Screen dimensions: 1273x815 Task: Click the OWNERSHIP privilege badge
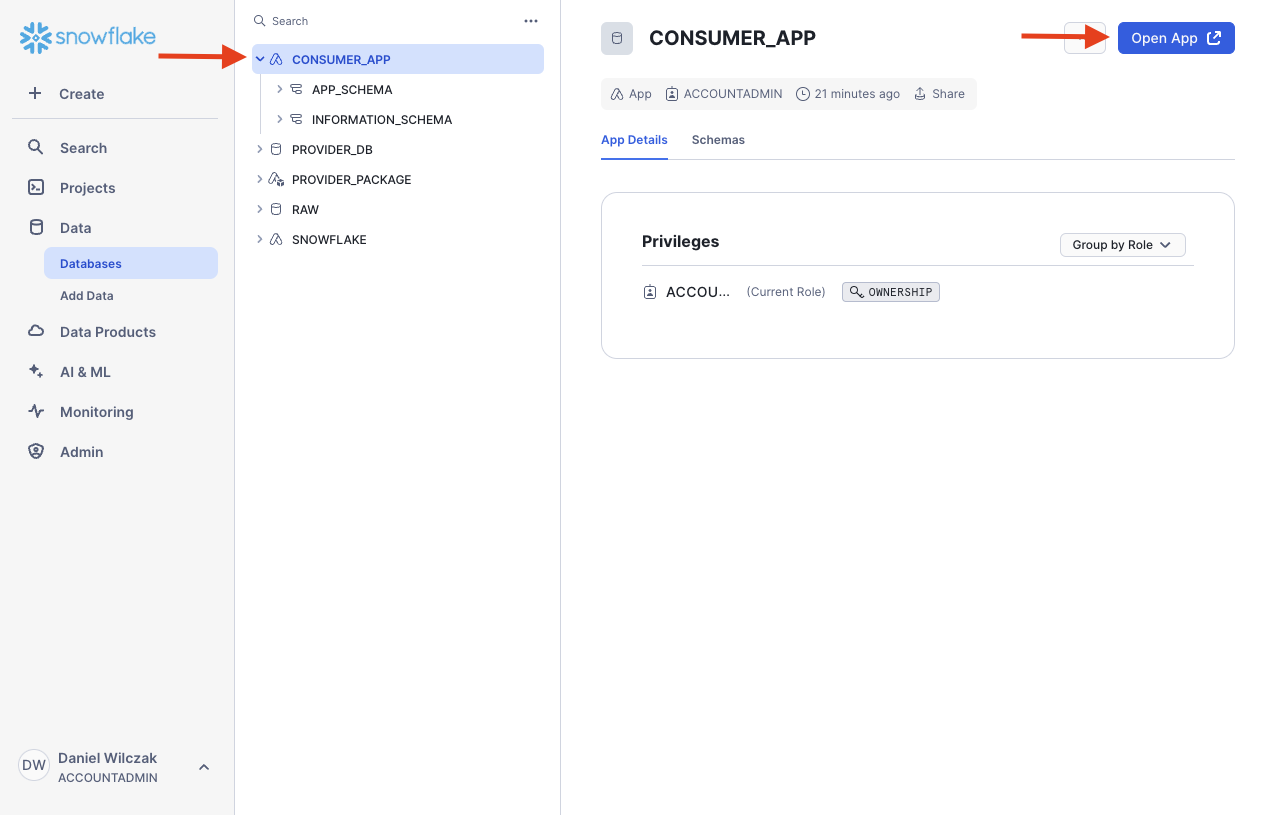pyautogui.click(x=891, y=292)
